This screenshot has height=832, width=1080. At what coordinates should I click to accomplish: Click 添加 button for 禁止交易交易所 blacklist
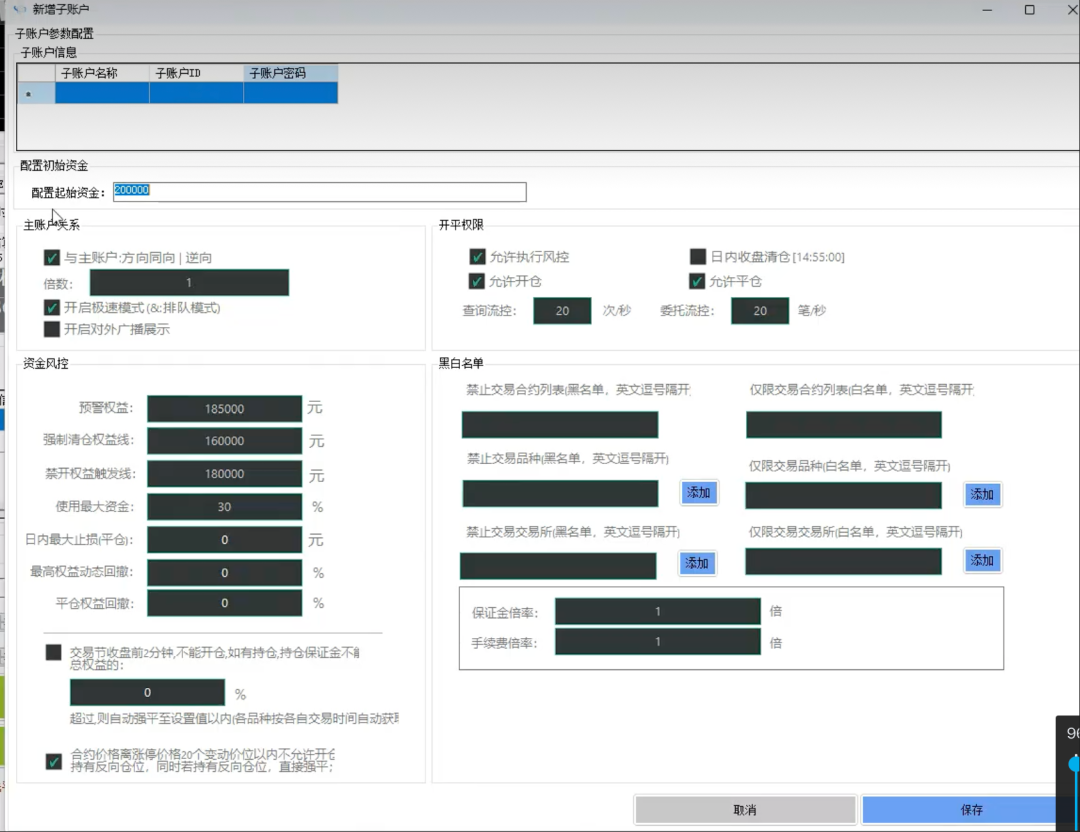697,564
